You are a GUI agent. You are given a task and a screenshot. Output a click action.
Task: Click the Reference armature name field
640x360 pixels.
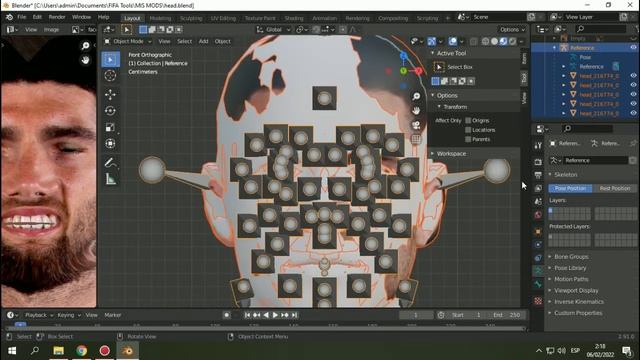coord(596,160)
